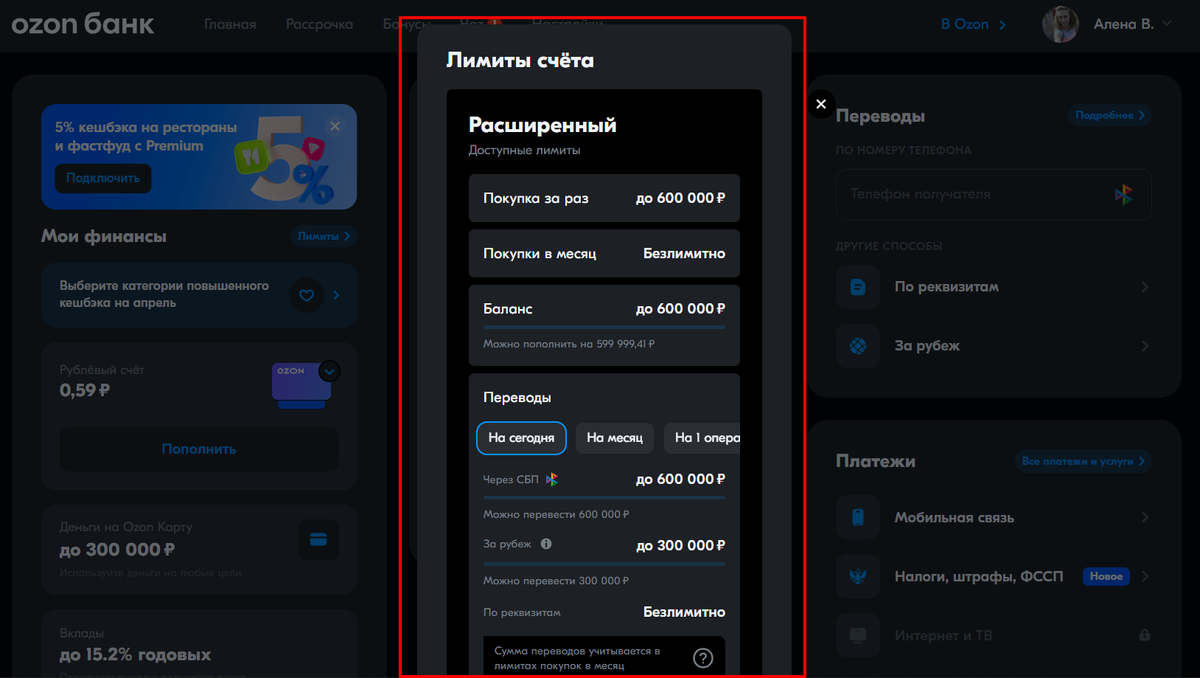The image size is (1200, 678).
Task: Click the lock icon on 'Интернет и ТВ'
Action: (x=1145, y=635)
